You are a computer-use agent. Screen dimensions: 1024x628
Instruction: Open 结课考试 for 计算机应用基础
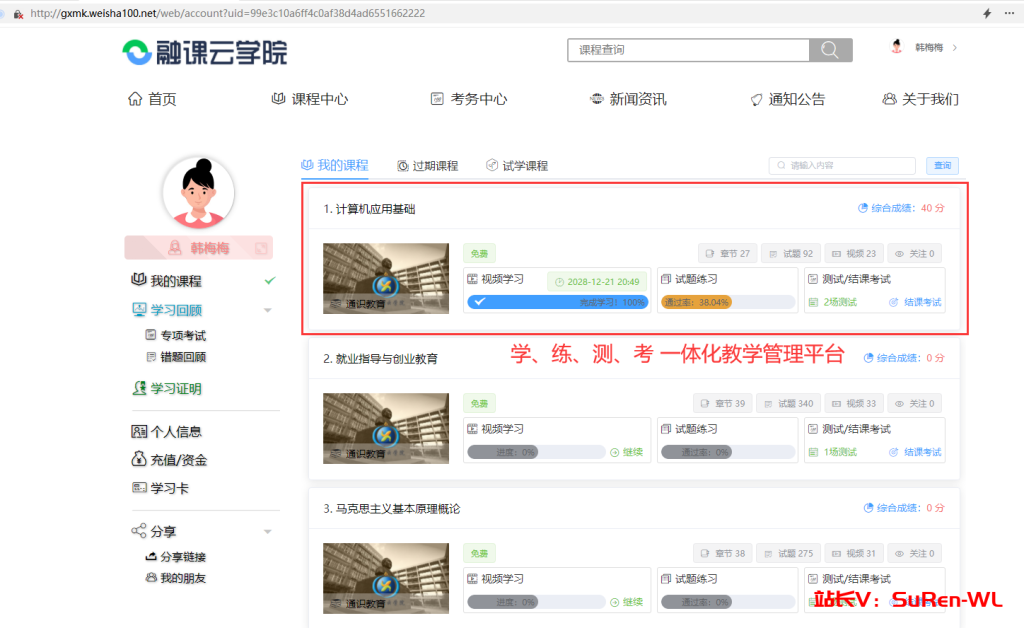[915, 302]
